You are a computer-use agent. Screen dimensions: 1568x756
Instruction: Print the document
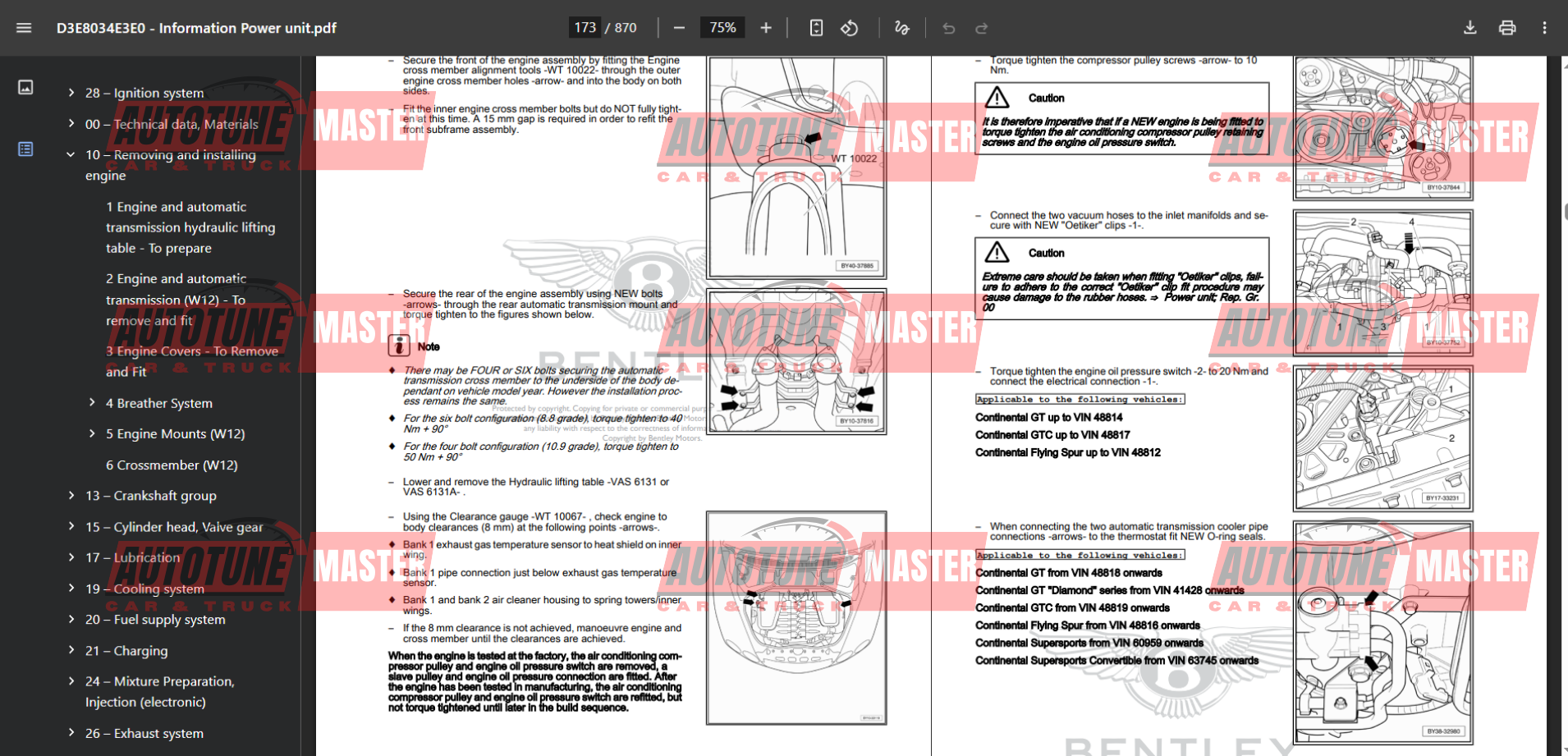[1507, 28]
